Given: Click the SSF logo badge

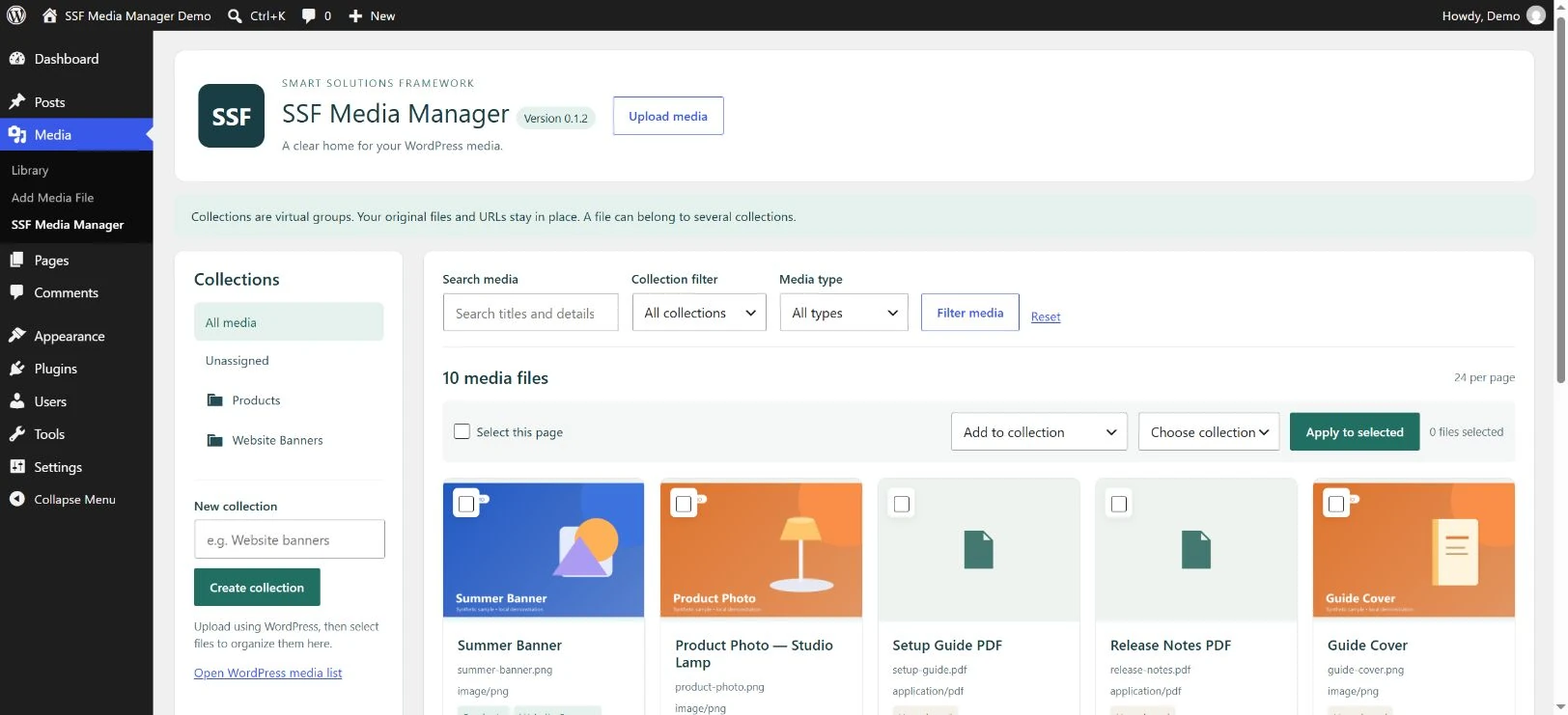Looking at the screenshot, I should tap(231, 116).
